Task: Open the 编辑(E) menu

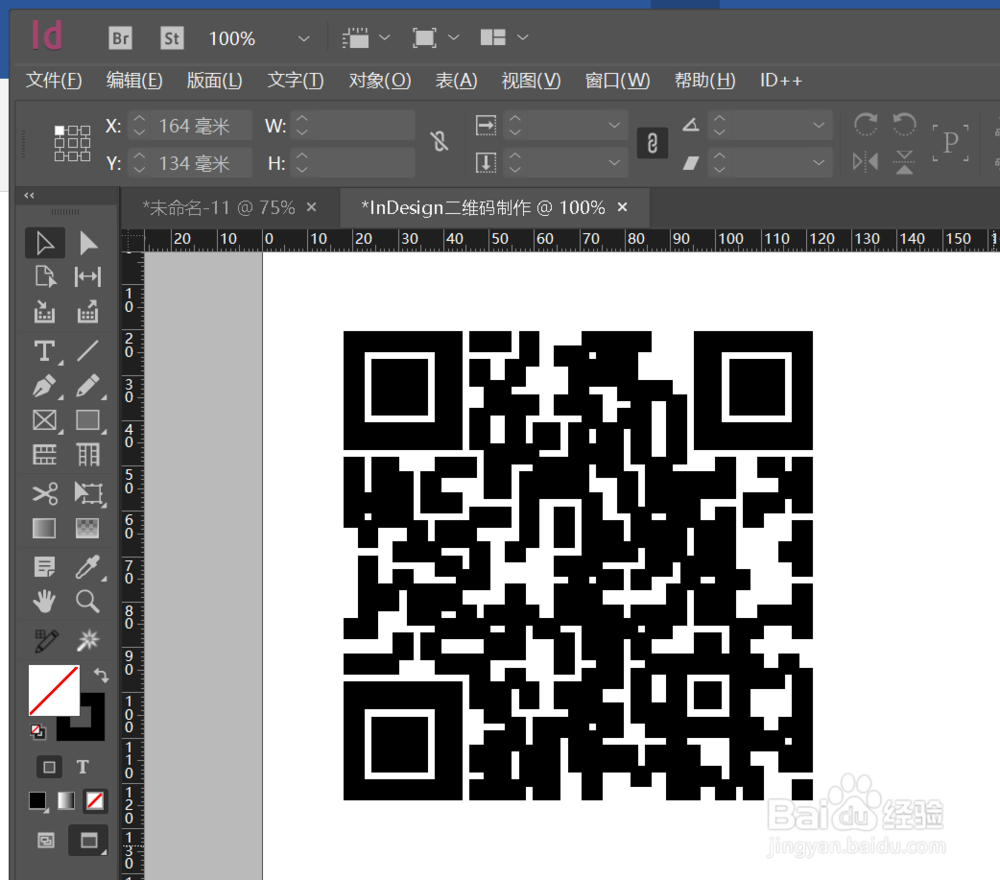Action: [x=134, y=80]
